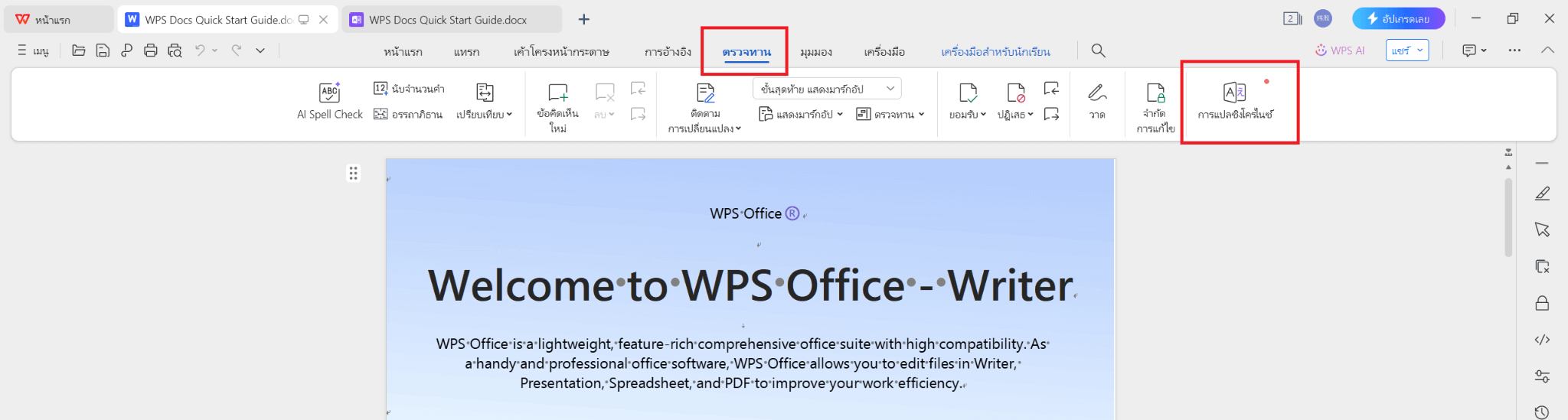Save the document with the save icon
Viewport: 1568px width, 420px height.
pos(103,50)
